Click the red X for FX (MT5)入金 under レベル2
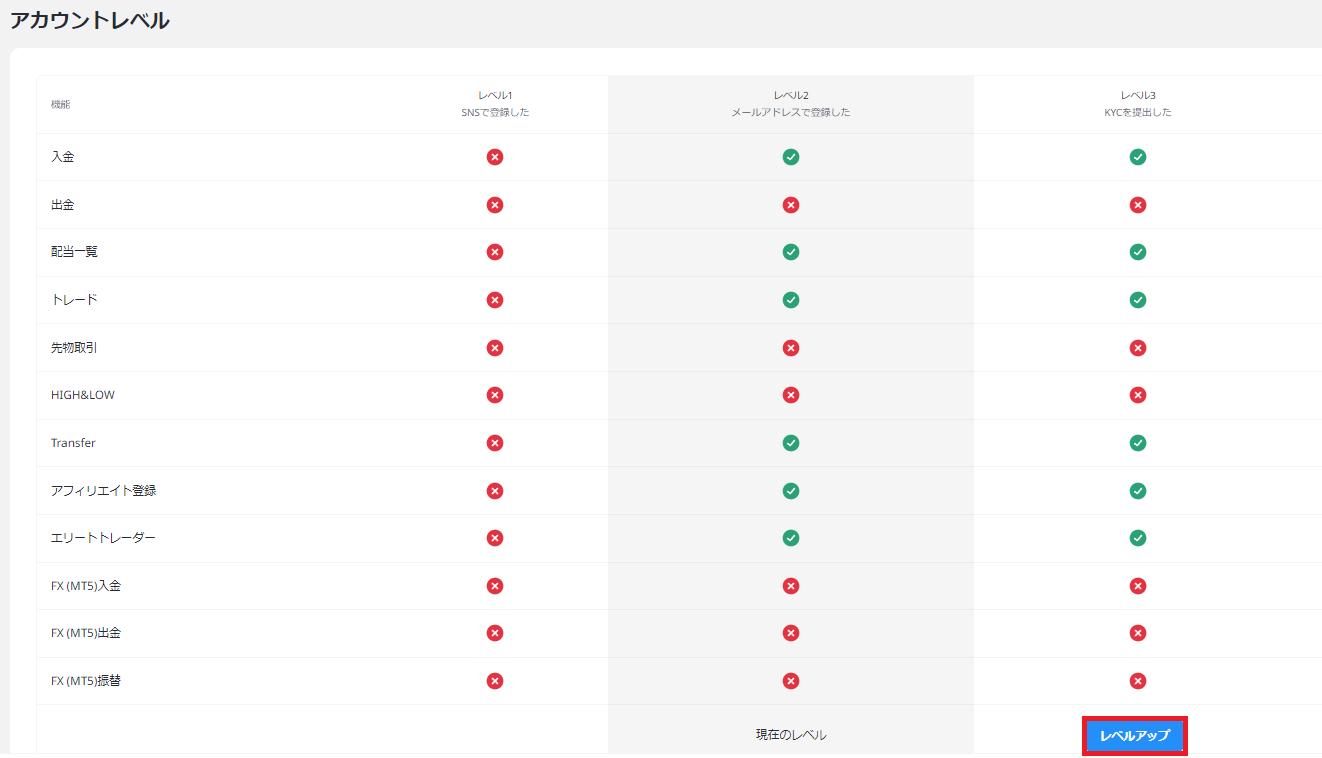The image size is (1322, 758). point(791,586)
